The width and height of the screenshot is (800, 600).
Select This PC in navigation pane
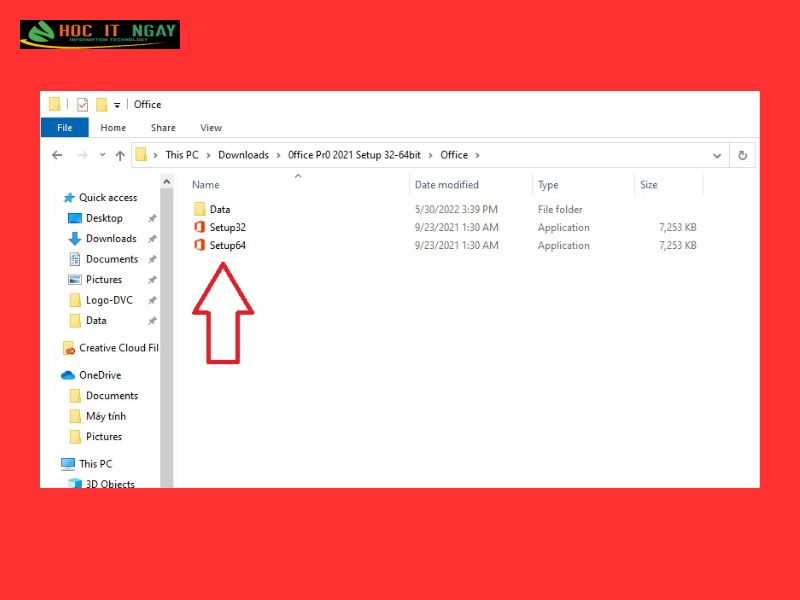tap(95, 464)
